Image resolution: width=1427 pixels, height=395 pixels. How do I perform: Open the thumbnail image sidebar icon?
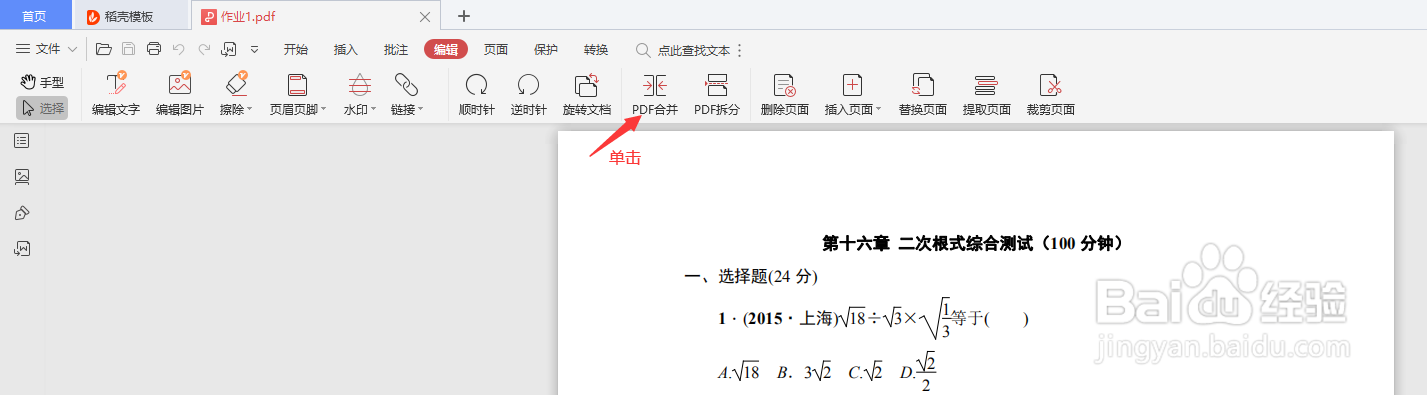click(x=22, y=177)
